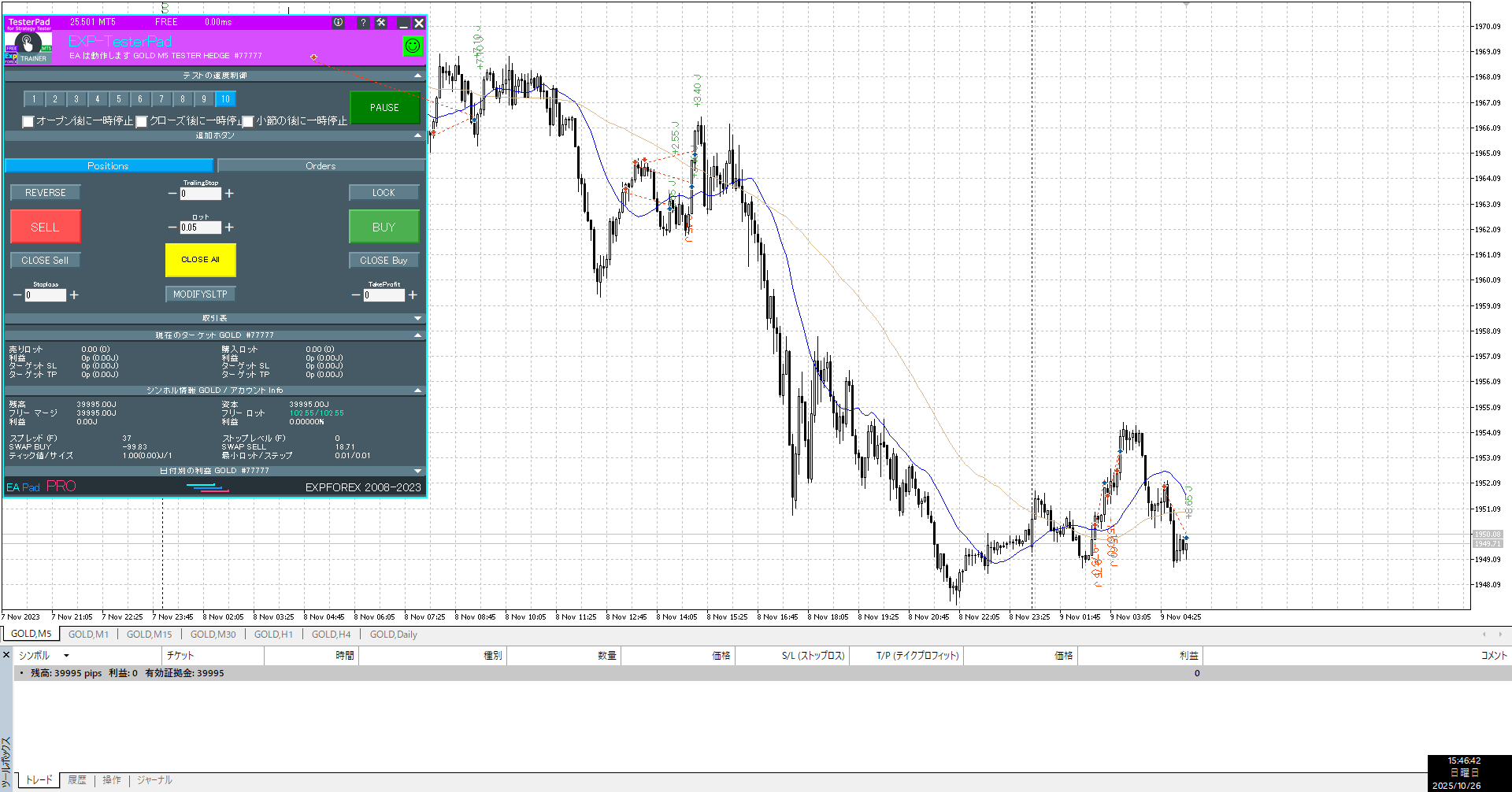1512x792 pixels.
Task: Collapse the テストの速度制御 section
Action: click(417, 76)
